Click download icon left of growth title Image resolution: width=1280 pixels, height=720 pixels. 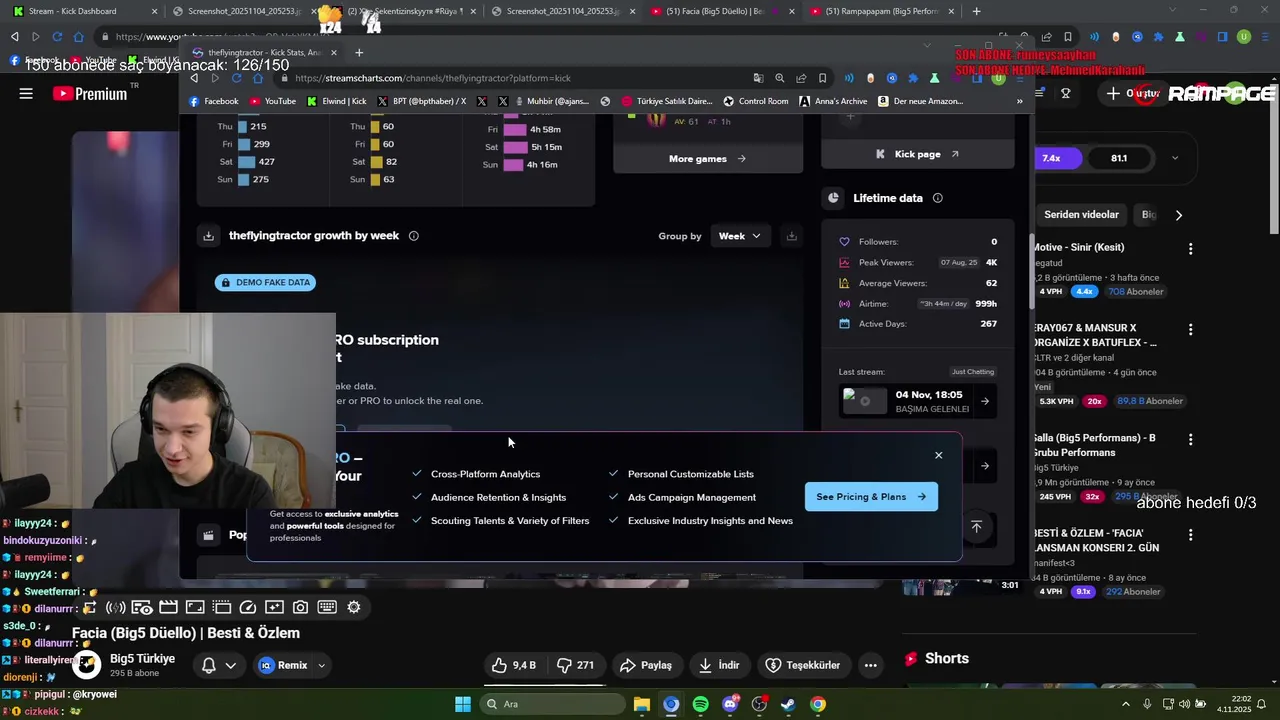pos(208,236)
